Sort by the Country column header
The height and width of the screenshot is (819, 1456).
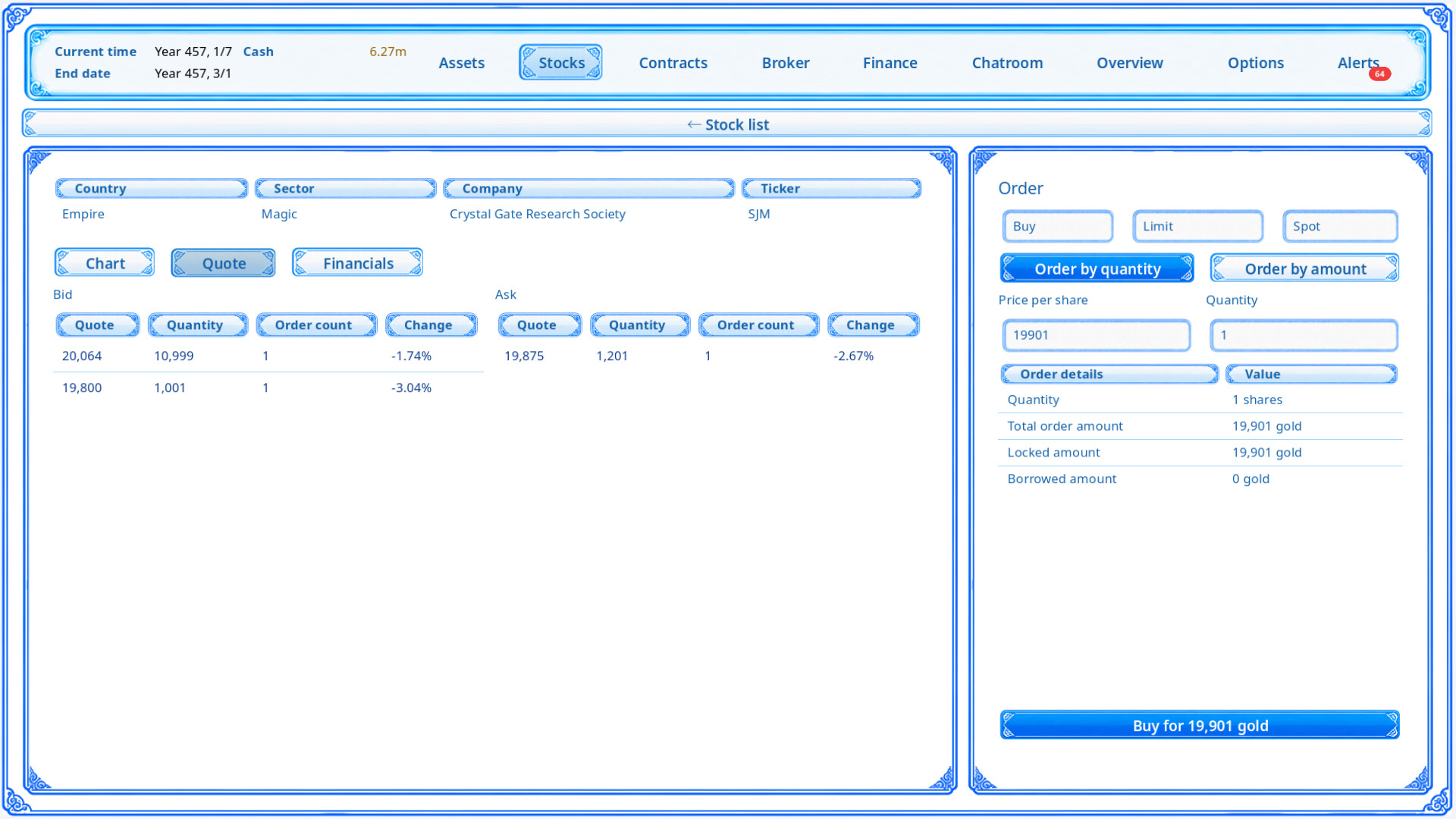click(x=151, y=188)
